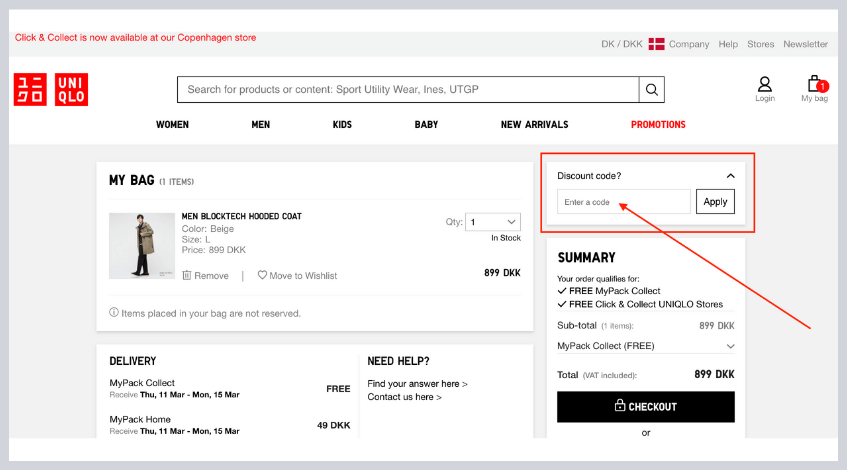Click the Enter a code field
Image resolution: width=847 pixels, height=470 pixels.
coord(623,202)
